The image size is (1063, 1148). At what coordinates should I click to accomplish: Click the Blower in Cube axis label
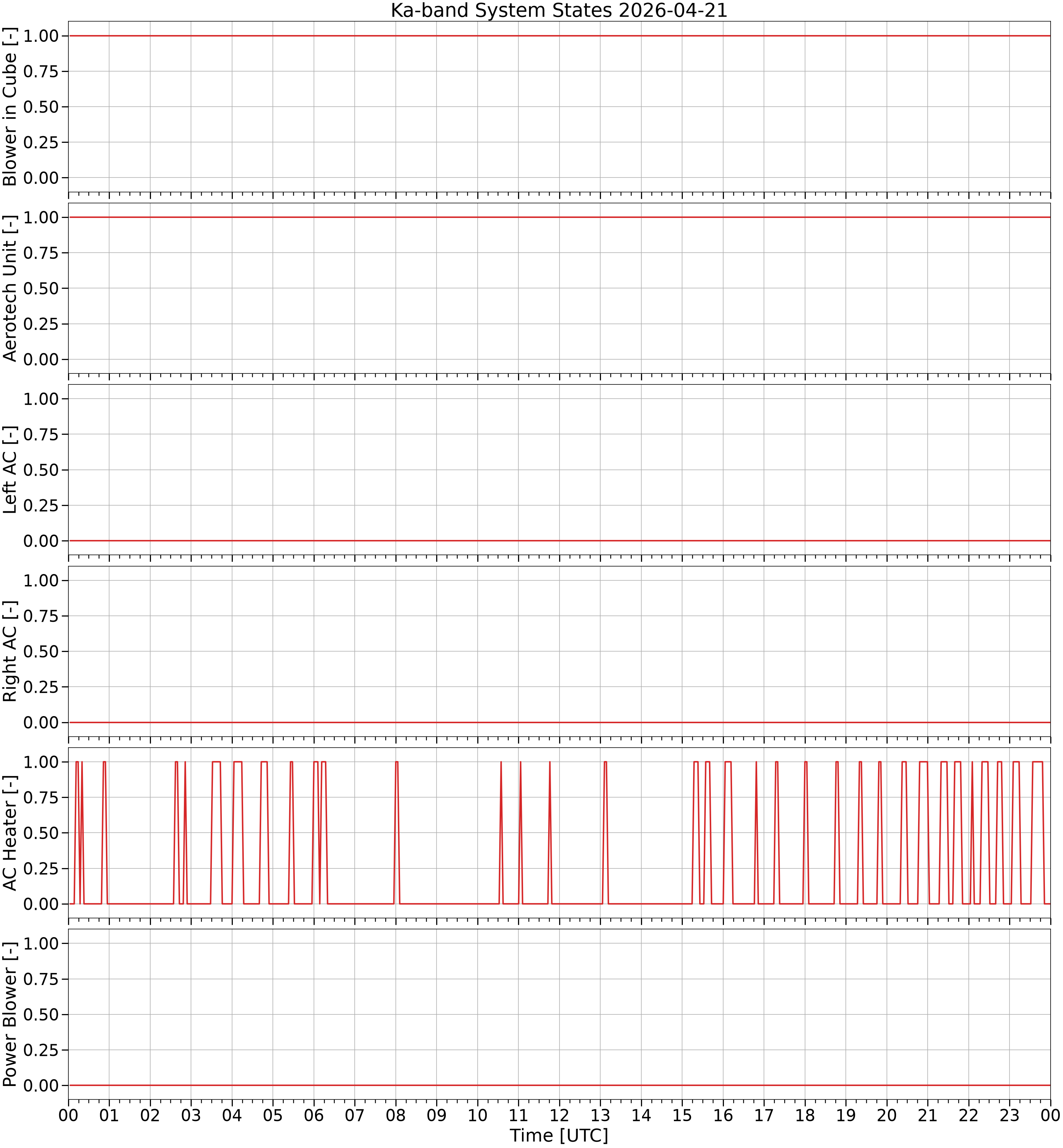coord(10,106)
